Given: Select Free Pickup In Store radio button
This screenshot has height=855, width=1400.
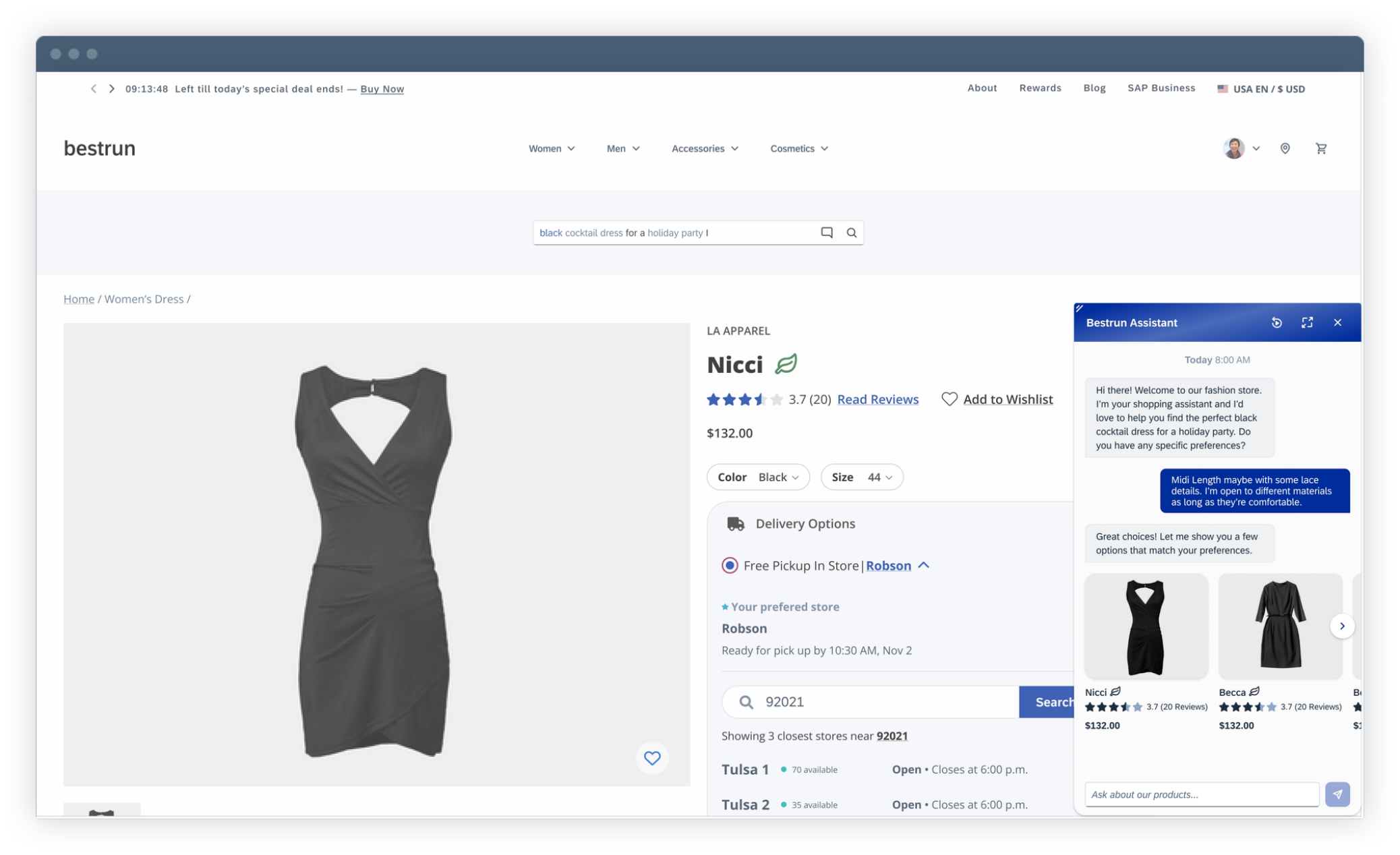Looking at the screenshot, I should tap(730, 566).
